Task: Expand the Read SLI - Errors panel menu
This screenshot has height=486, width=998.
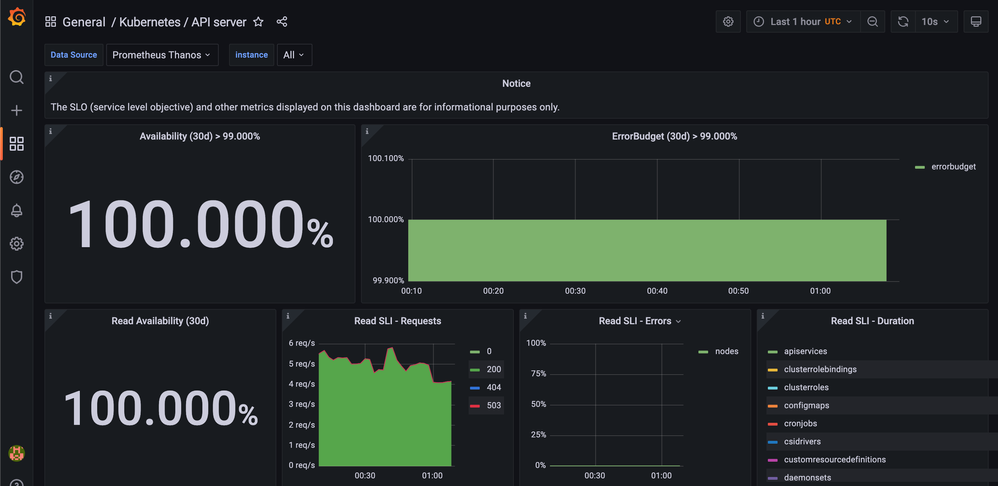Action: (678, 321)
